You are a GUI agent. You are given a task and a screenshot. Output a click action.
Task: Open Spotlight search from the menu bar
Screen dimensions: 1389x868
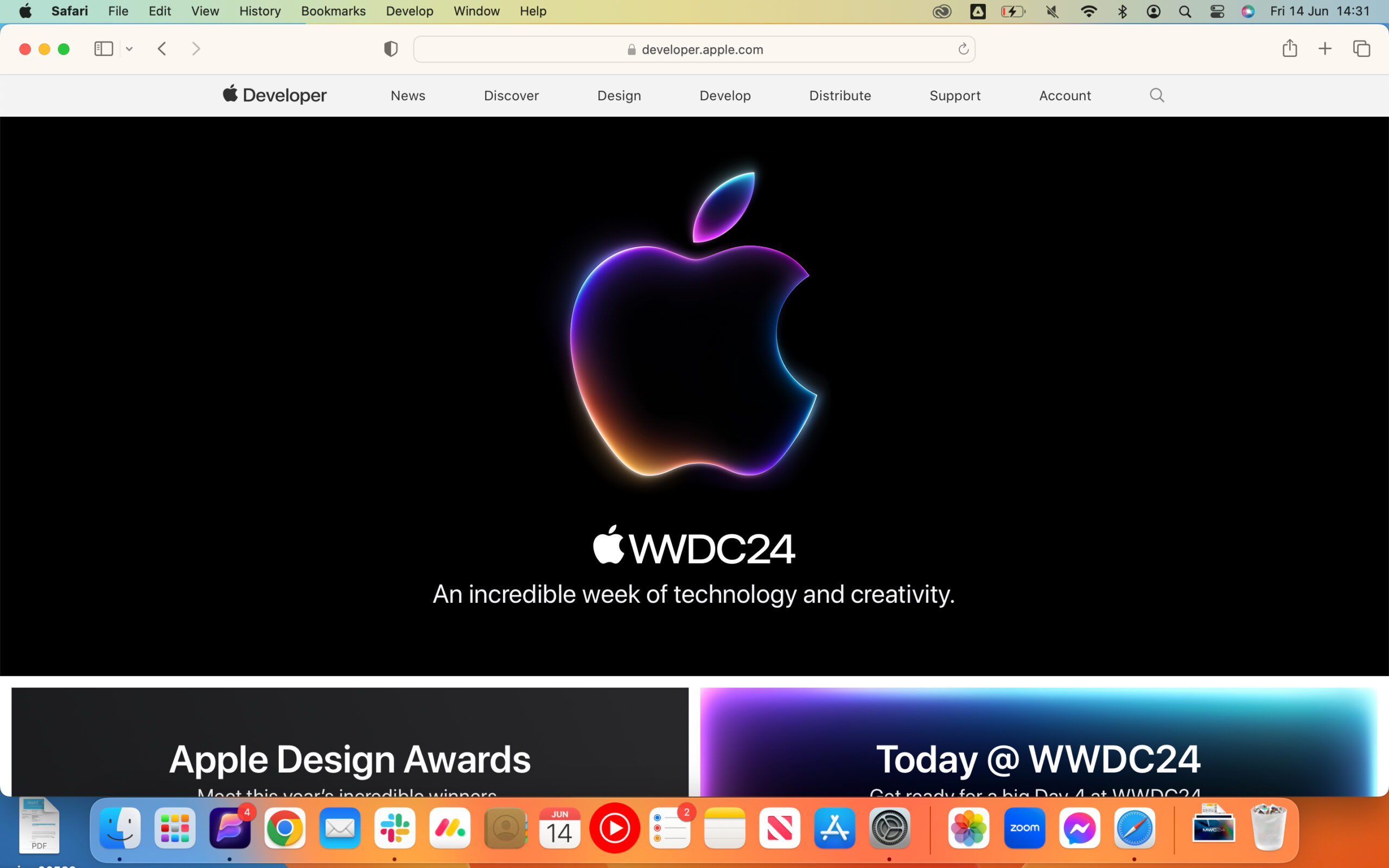tap(1184, 11)
